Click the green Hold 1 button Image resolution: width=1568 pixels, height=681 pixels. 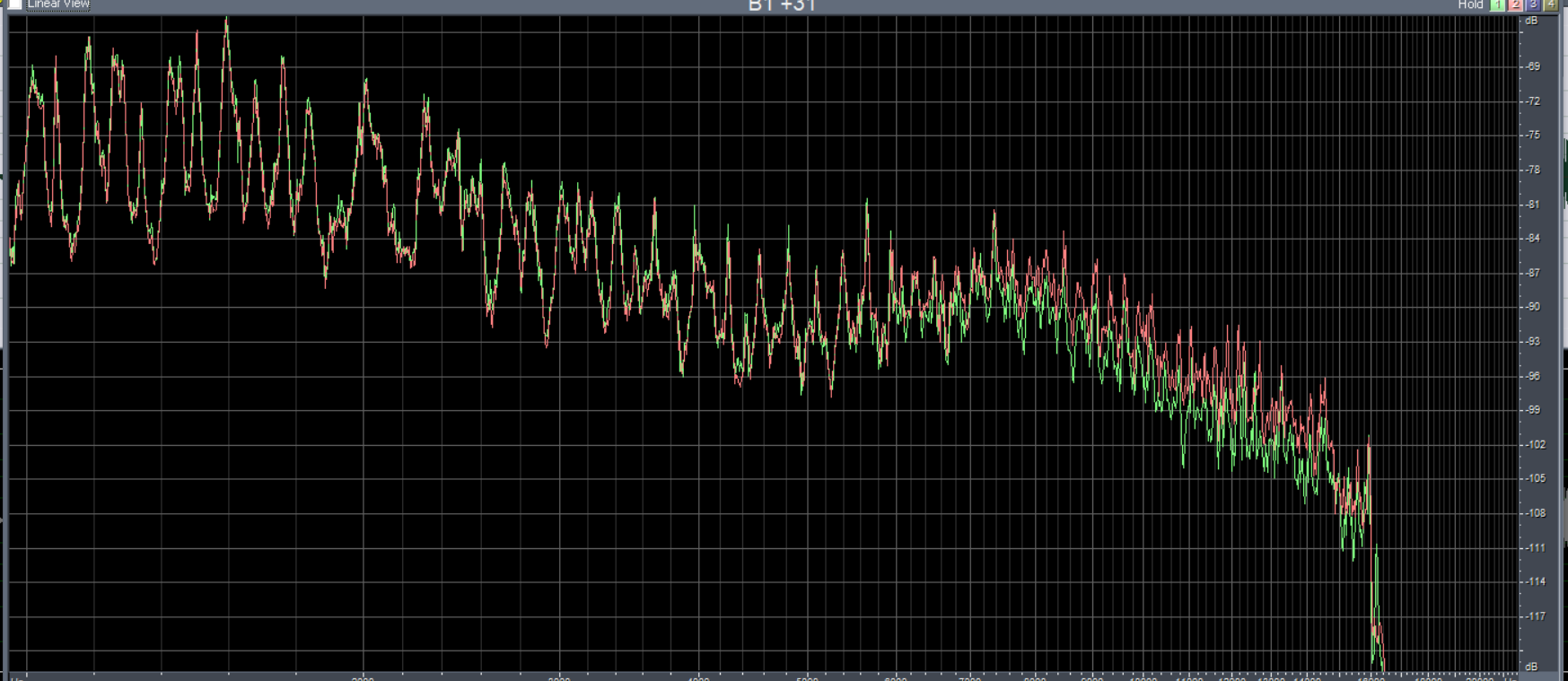1497,4
